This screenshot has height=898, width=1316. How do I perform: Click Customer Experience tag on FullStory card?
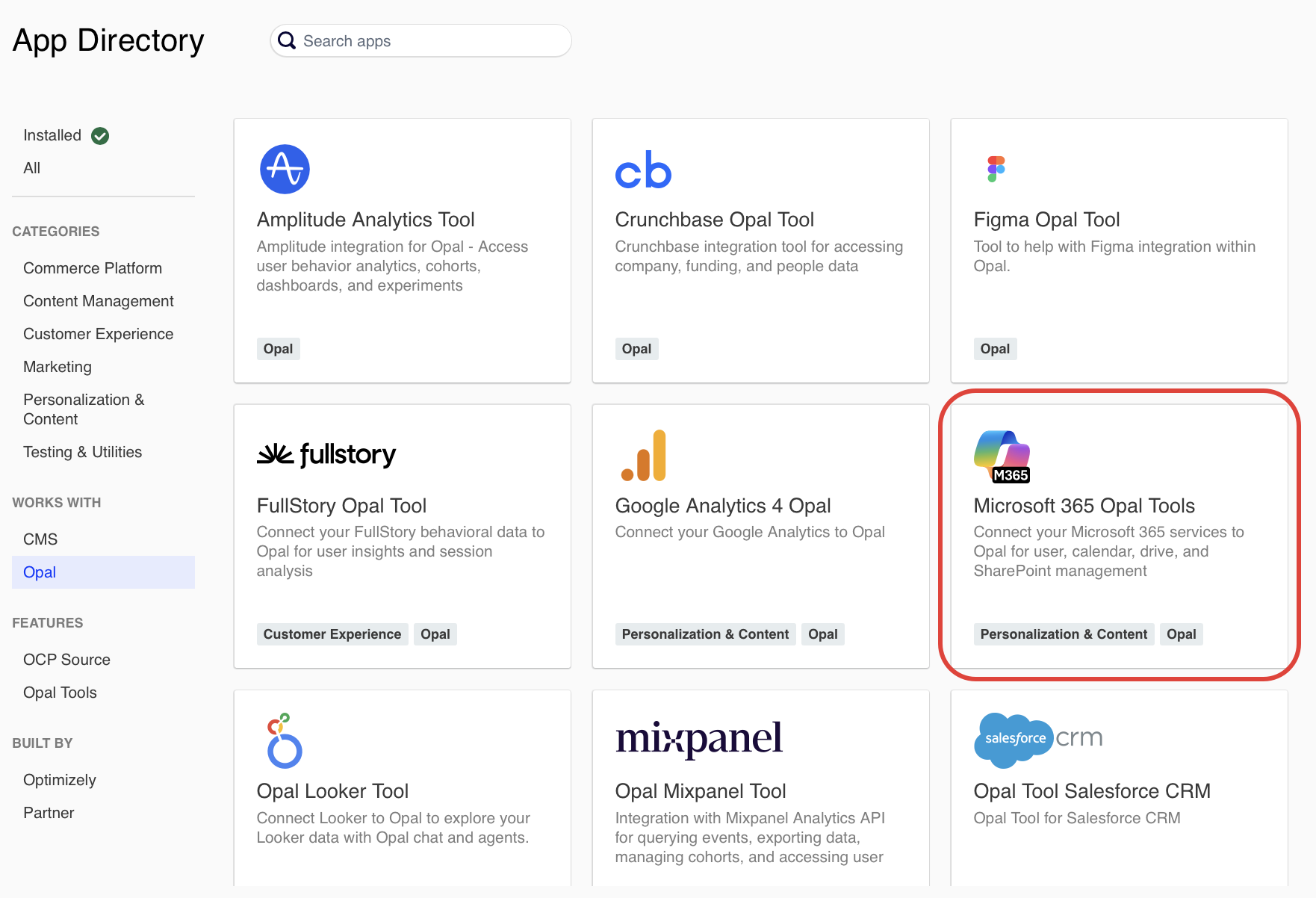point(332,634)
